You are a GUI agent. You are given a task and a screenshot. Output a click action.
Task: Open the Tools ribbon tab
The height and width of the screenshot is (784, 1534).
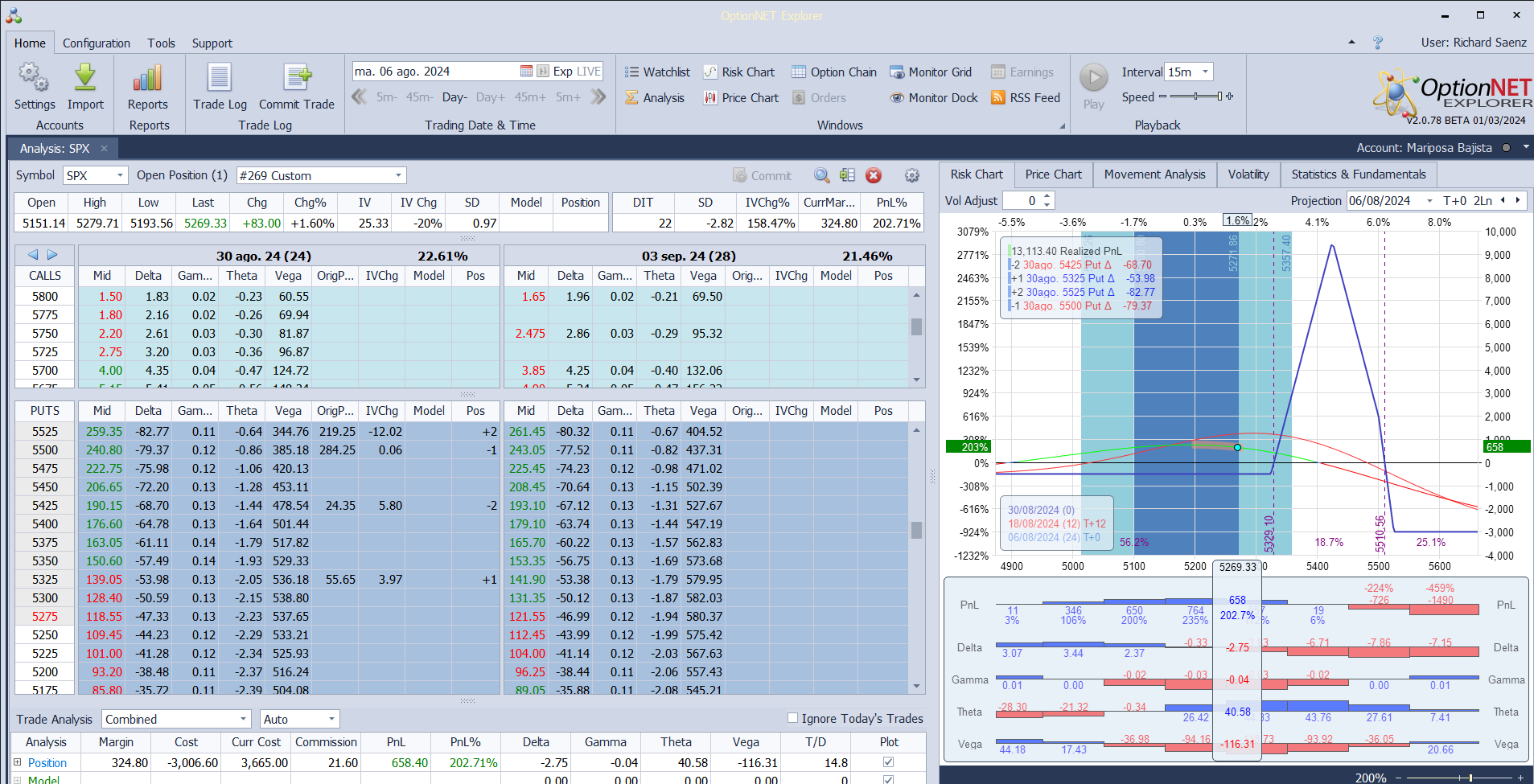(x=161, y=43)
